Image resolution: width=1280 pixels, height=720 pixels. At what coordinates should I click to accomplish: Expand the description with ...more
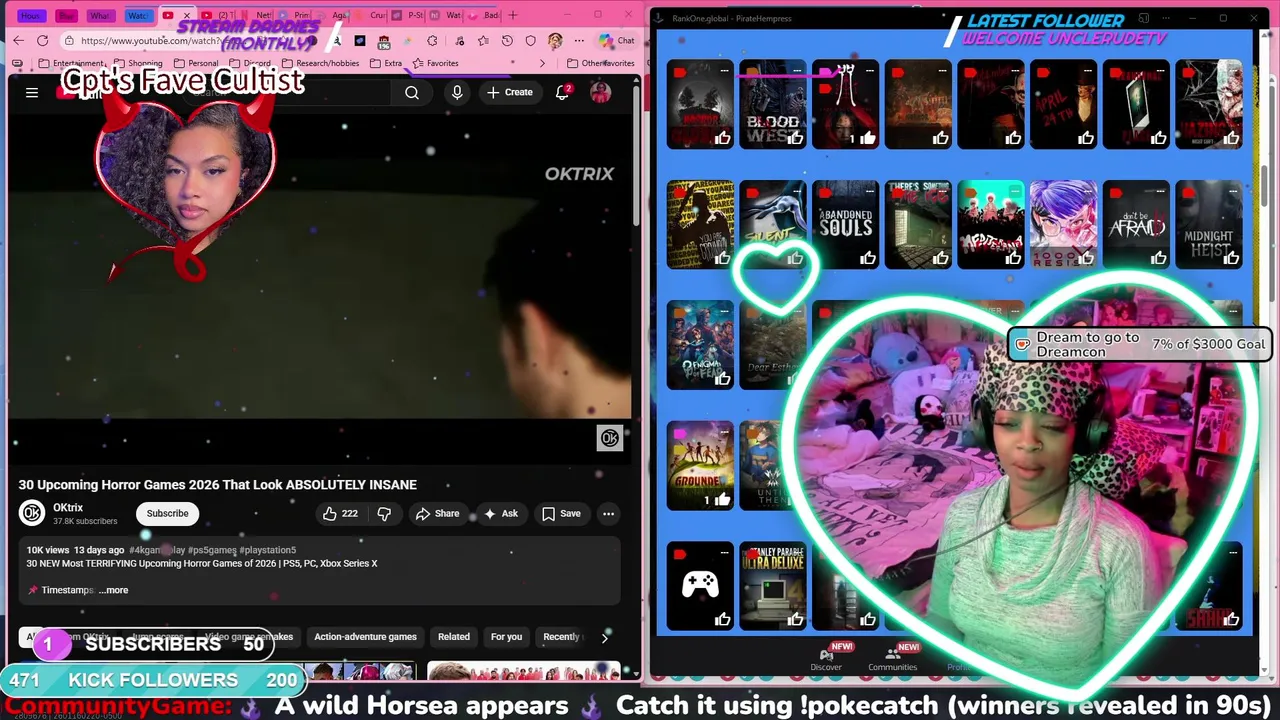pos(114,590)
